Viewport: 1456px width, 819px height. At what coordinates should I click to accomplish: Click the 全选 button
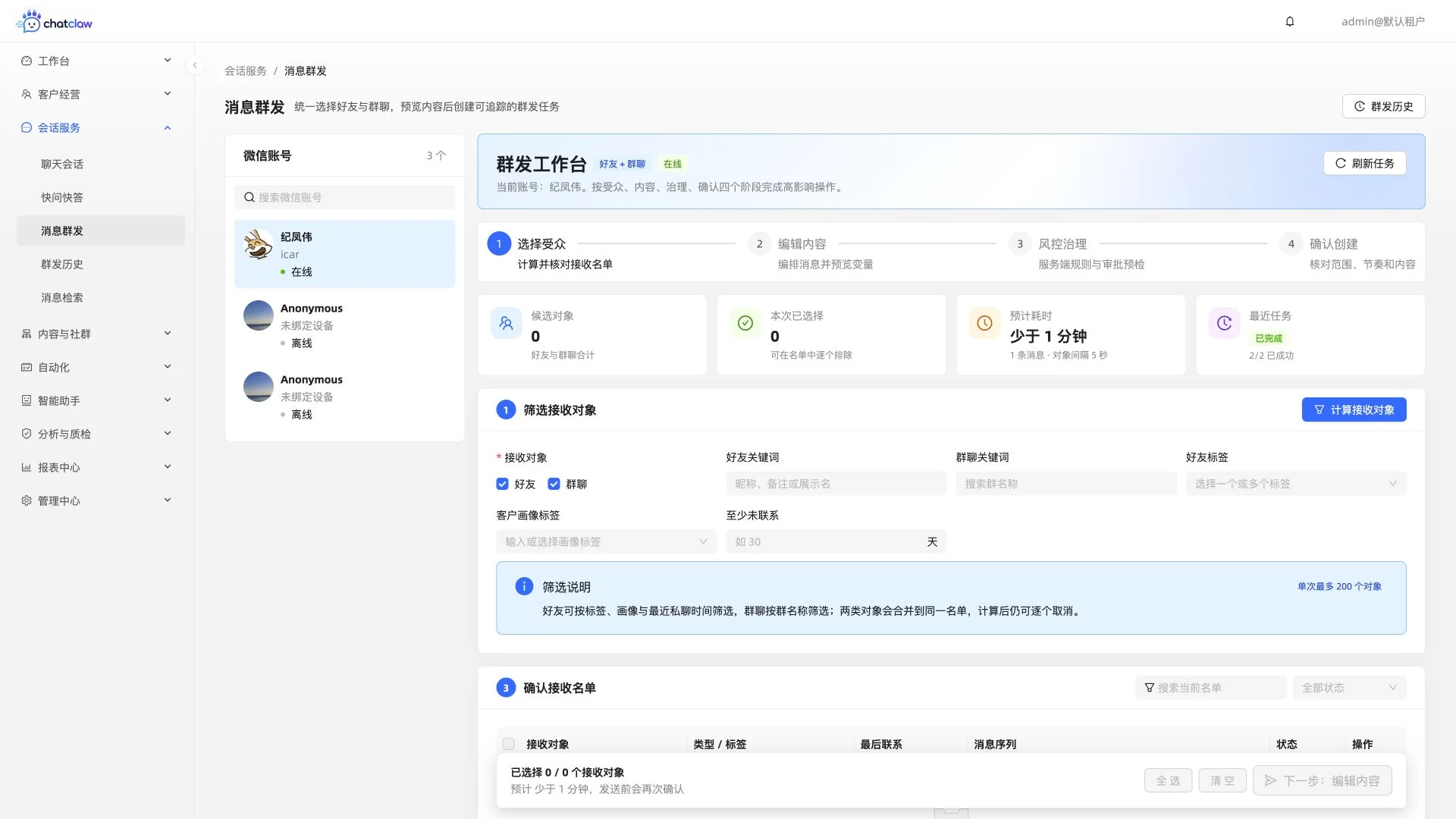coord(1168,780)
